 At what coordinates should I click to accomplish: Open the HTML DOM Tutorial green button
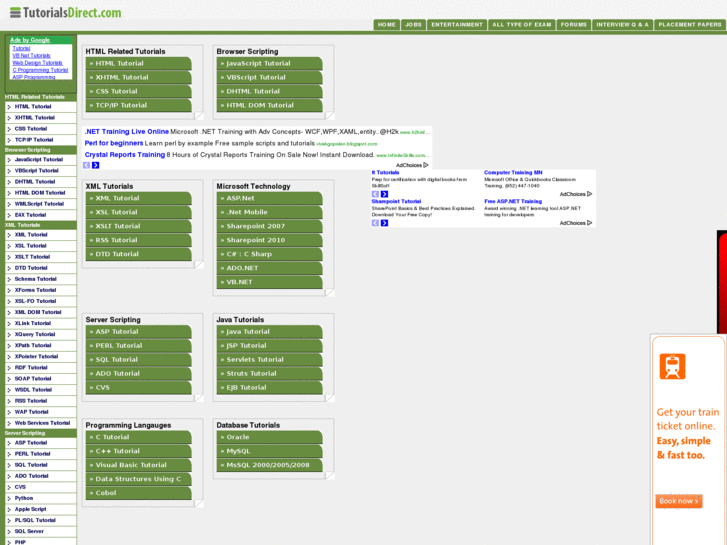click(269, 105)
